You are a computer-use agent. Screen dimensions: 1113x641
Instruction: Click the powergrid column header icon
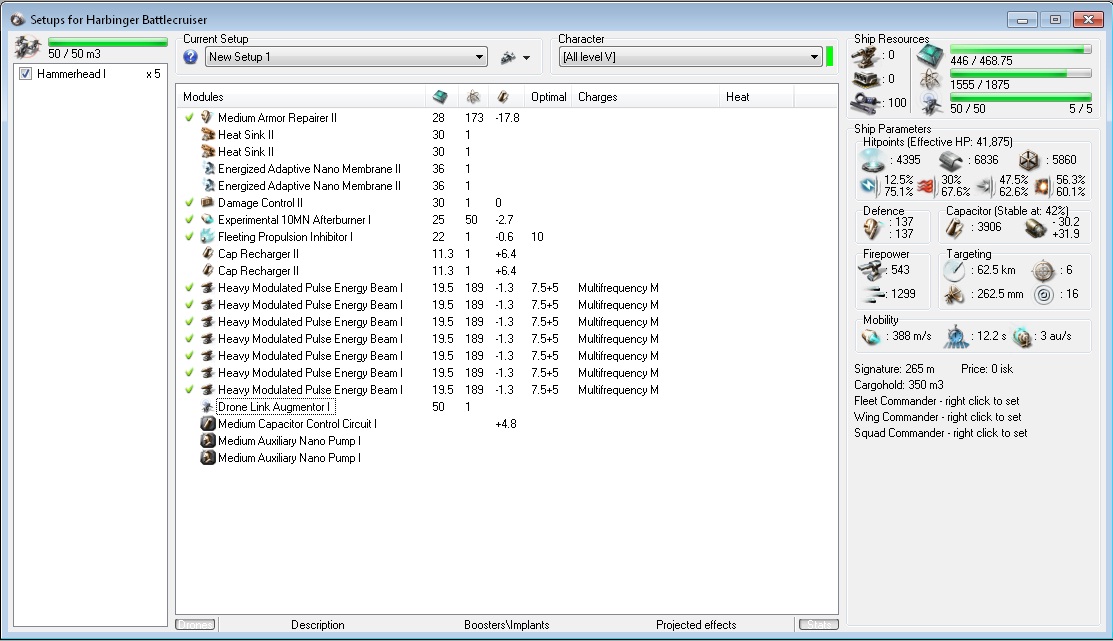point(472,97)
